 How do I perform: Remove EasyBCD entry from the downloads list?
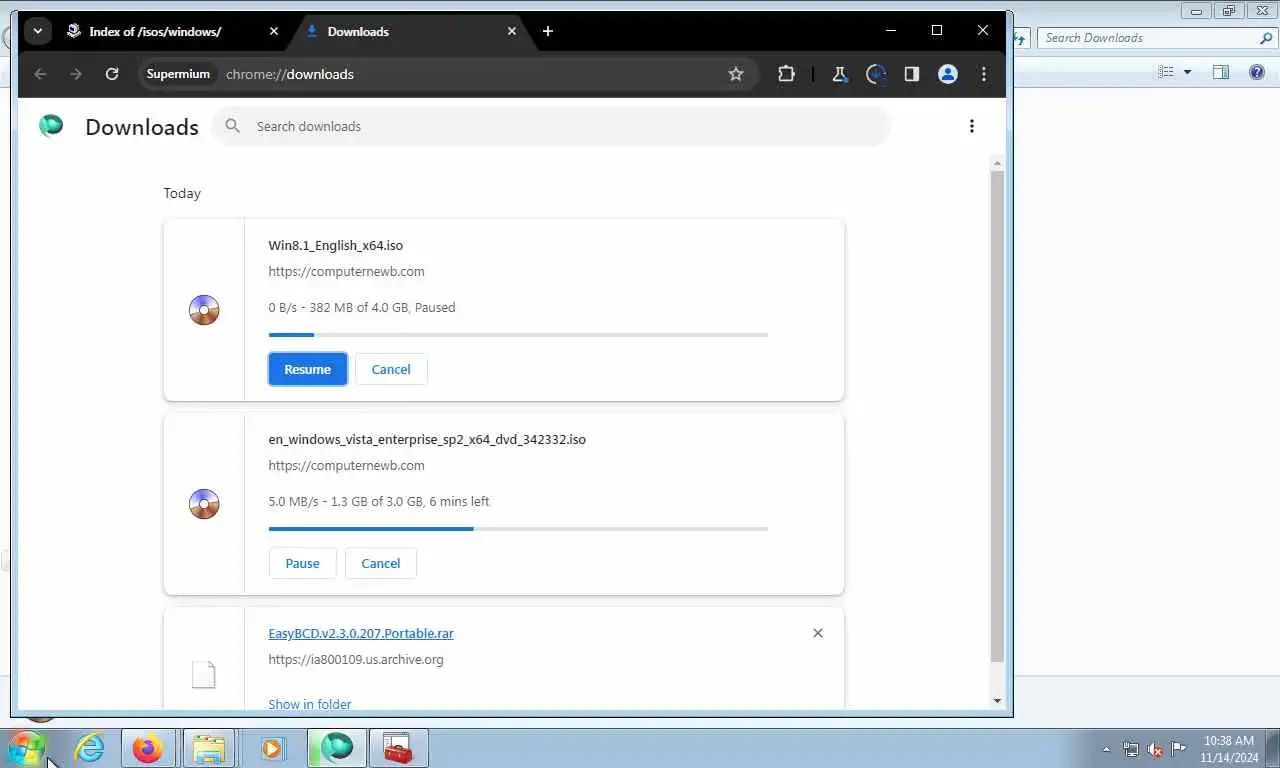tap(818, 633)
